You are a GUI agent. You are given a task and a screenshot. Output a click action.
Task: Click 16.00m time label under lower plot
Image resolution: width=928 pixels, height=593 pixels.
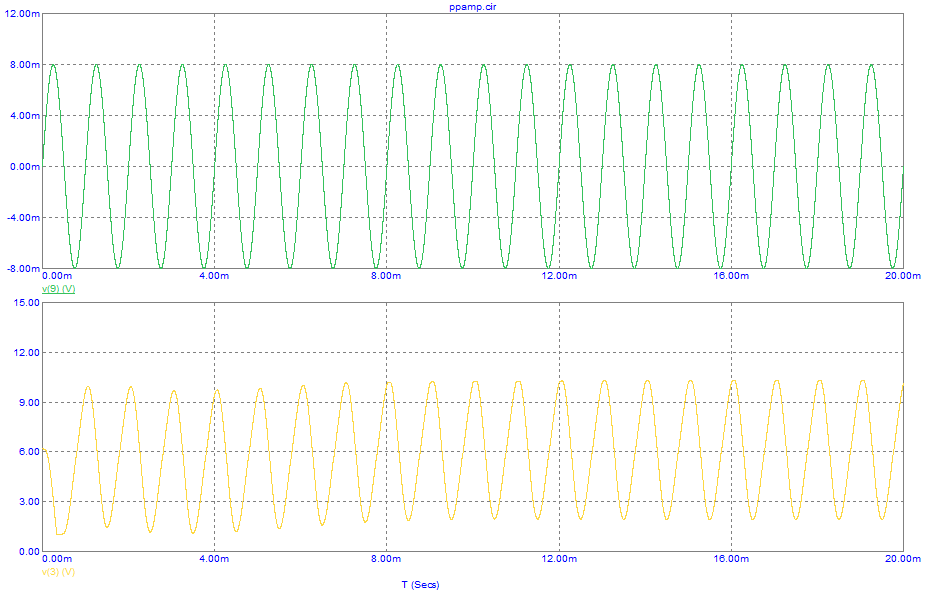pyautogui.click(x=731, y=559)
